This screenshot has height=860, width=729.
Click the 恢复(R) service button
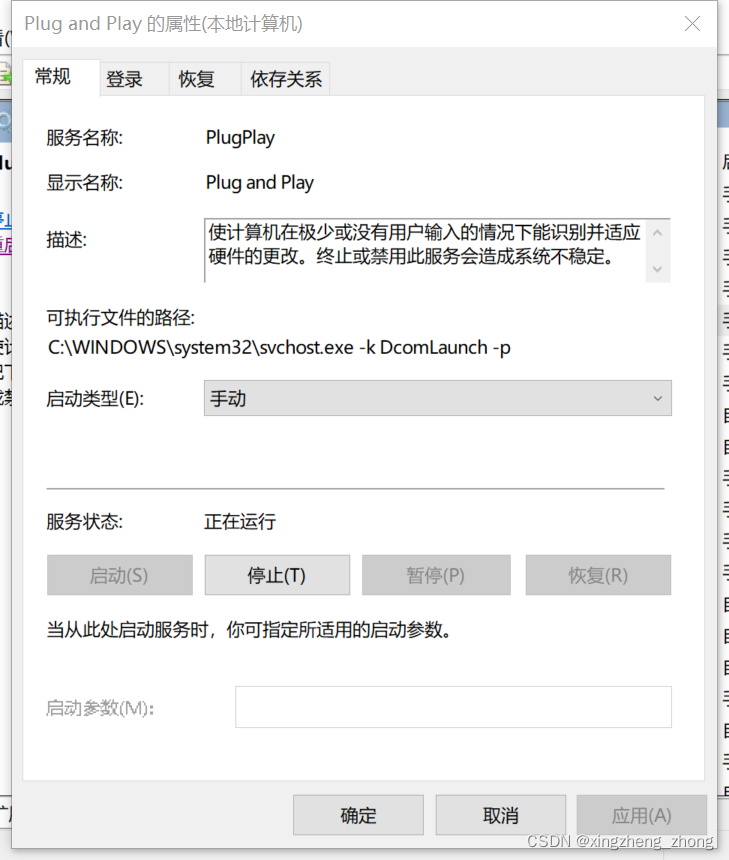click(598, 575)
